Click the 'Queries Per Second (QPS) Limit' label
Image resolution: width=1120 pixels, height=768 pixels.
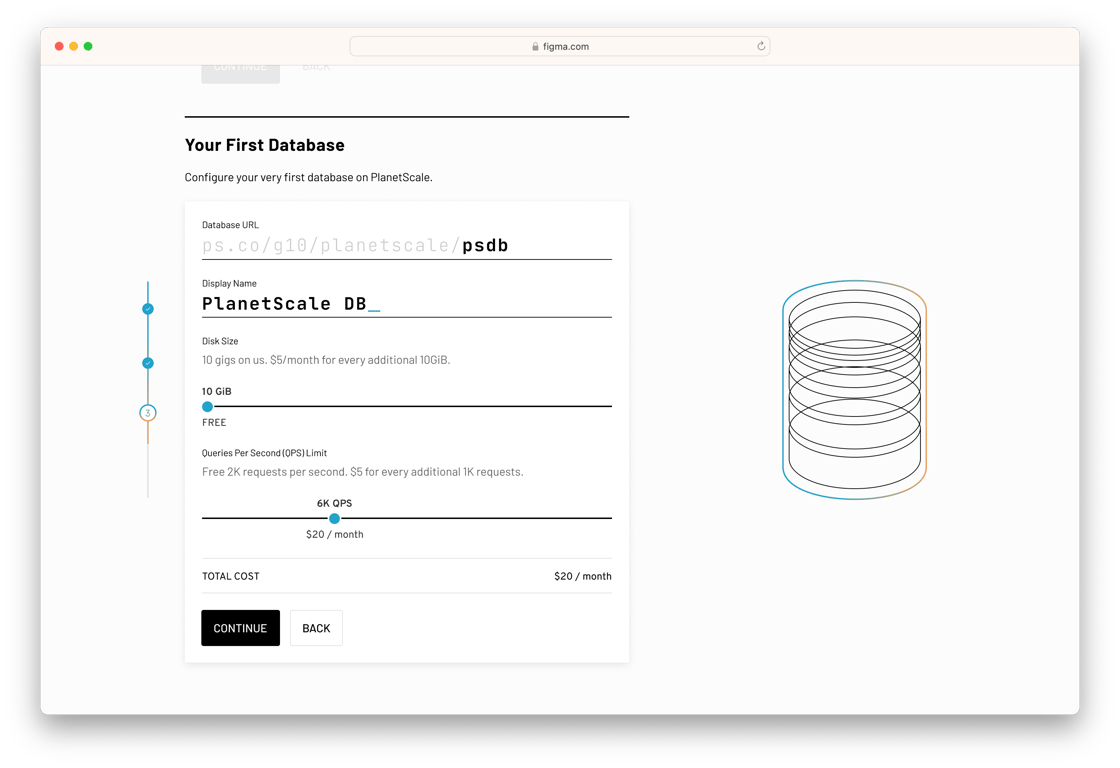click(264, 453)
